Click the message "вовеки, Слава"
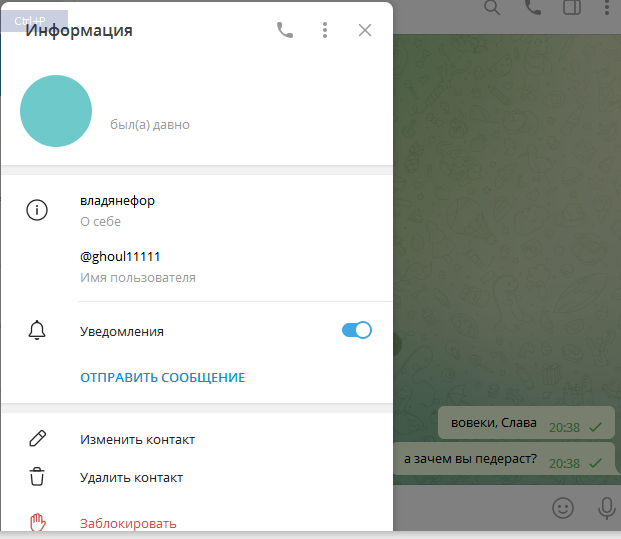This screenshot has width=621, height=539. pos(526,423)
